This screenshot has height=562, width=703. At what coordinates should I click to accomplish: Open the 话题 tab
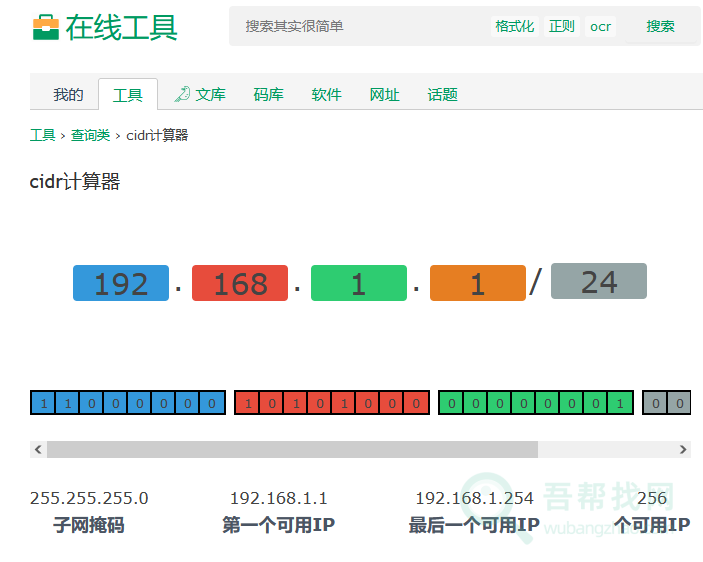442,95
